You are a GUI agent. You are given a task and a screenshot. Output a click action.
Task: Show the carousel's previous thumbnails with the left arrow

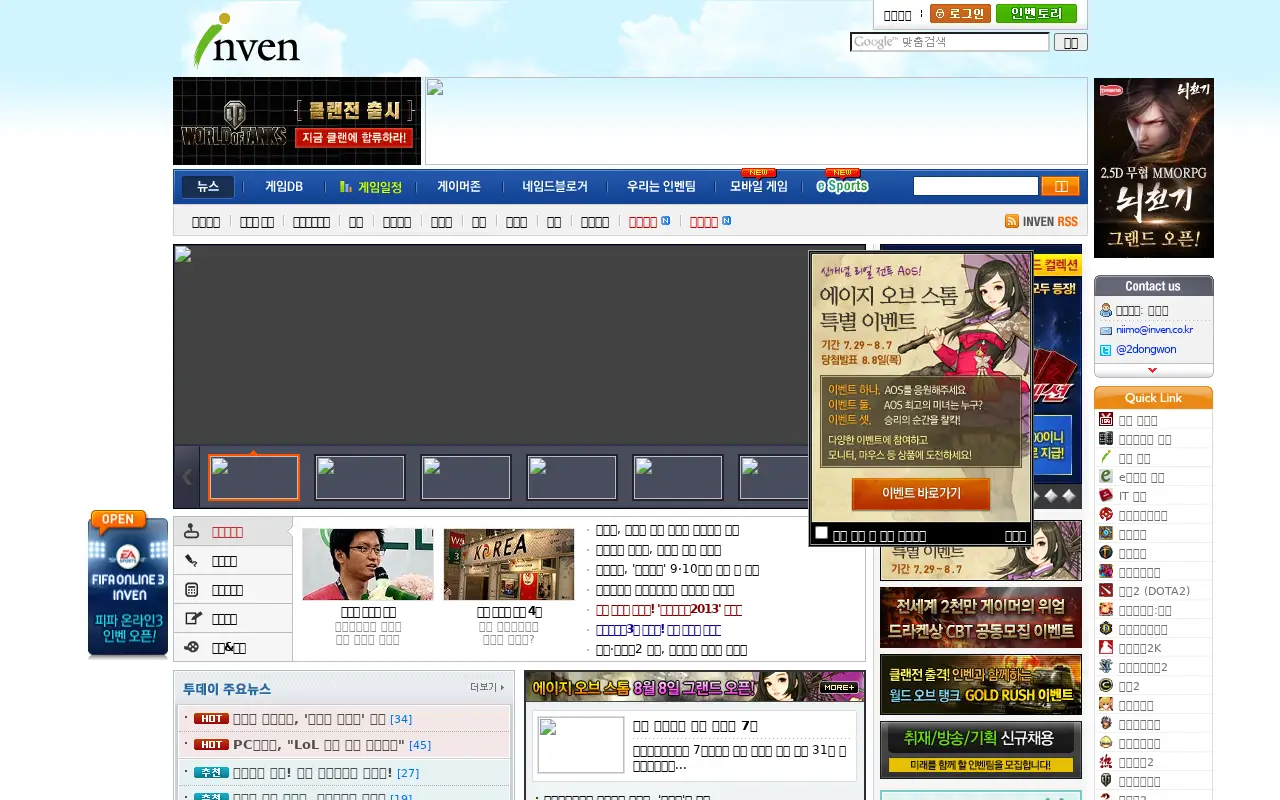(187, 477)
